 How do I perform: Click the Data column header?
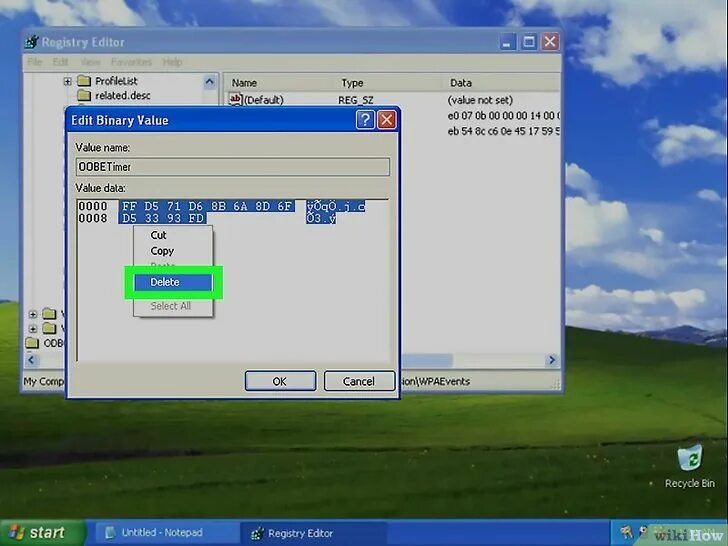point(461,83)
